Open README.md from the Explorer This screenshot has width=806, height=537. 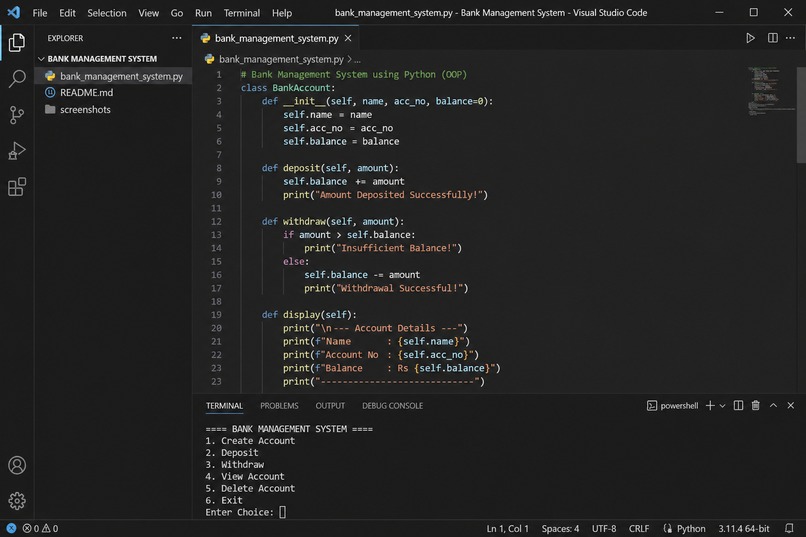pos(114,93)
